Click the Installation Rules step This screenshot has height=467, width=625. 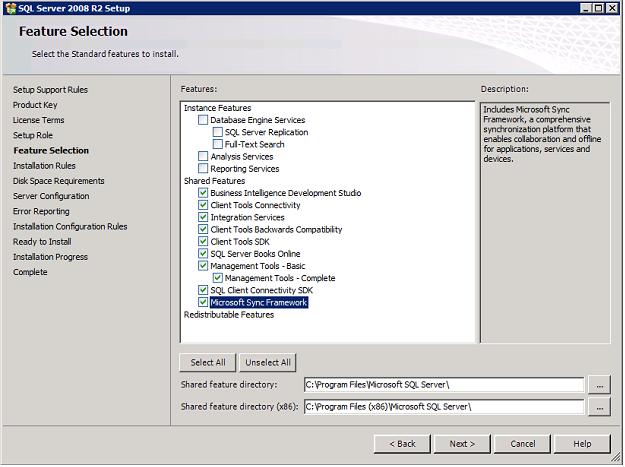(x=44, y=165)
